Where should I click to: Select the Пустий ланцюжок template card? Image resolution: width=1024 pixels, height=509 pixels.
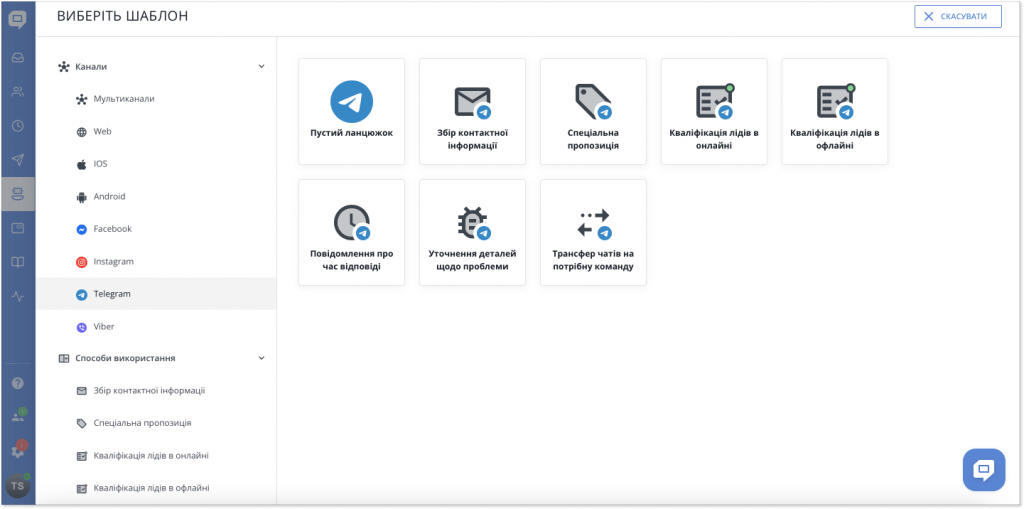[351, 112]
